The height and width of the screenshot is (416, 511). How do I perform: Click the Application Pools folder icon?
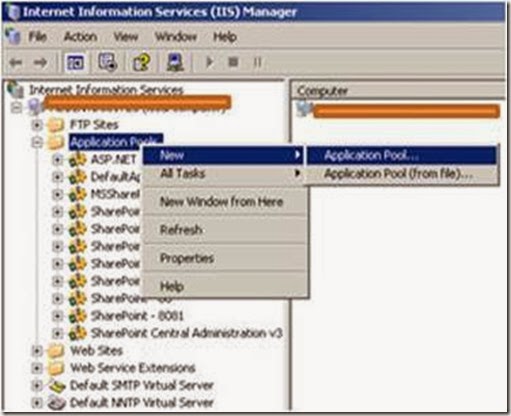(x=55, y=142)
